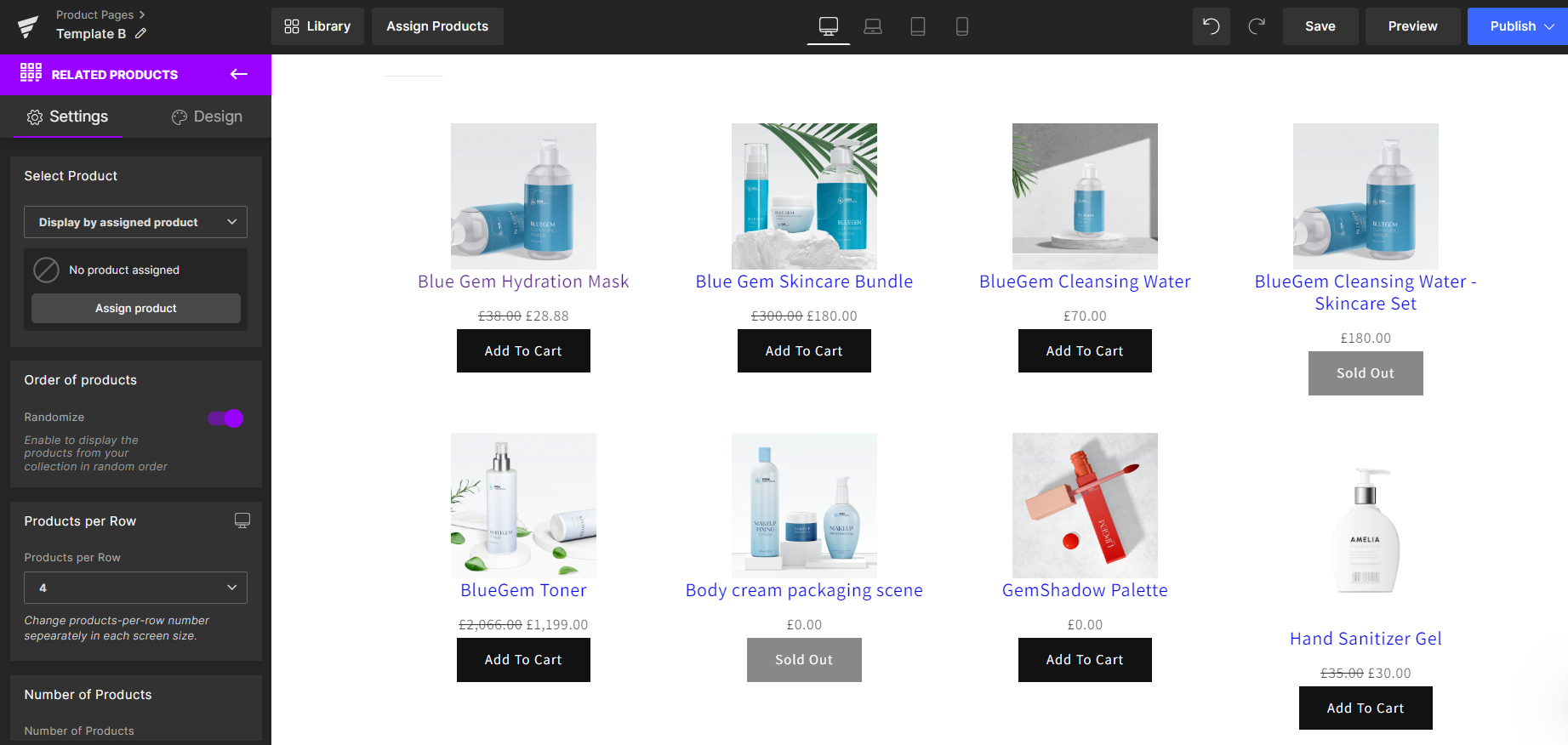Click the desktop icon beside Products per Row
The image size is (1568, 745).
coord(242,520)
